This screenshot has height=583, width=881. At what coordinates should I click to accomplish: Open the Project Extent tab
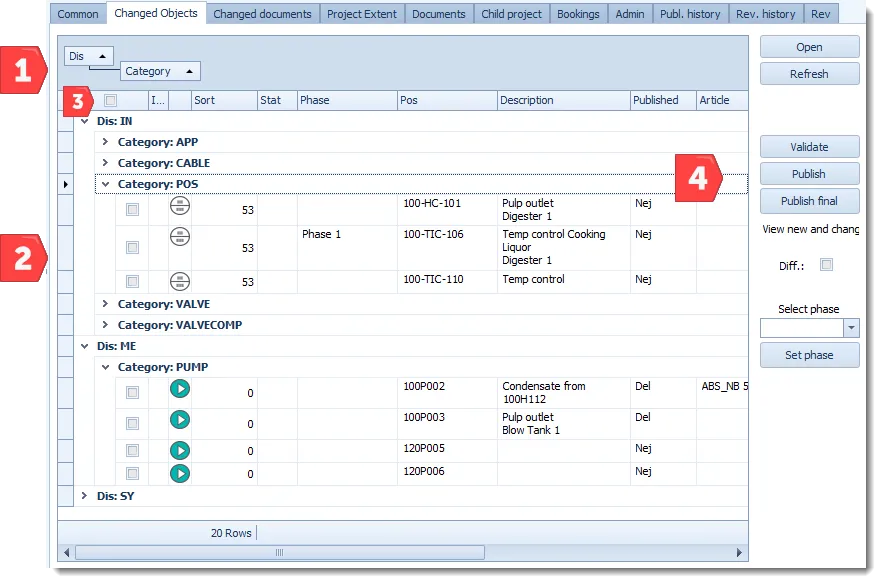click(362, 14)
